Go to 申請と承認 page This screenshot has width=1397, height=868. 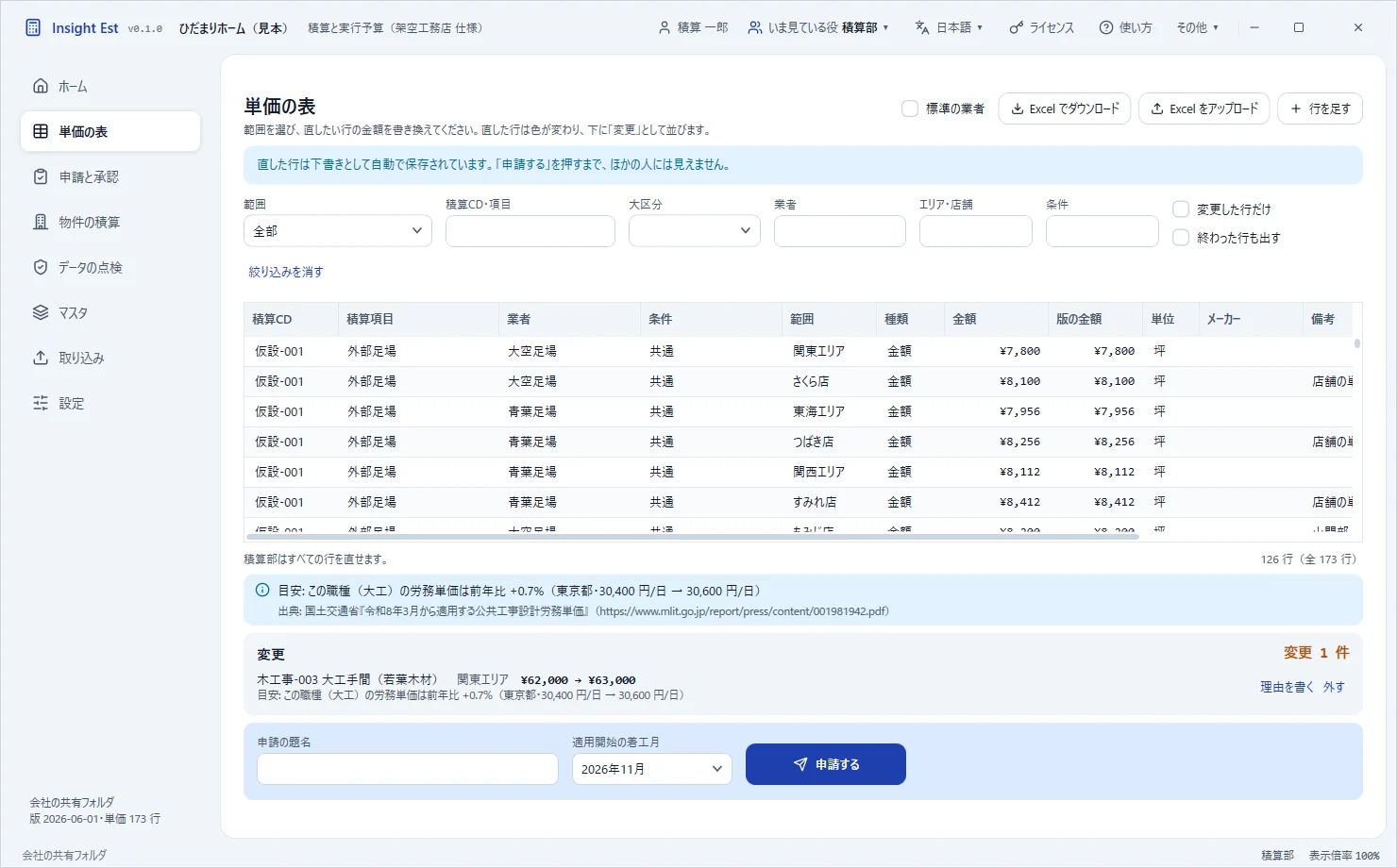(x=110, y=176)
